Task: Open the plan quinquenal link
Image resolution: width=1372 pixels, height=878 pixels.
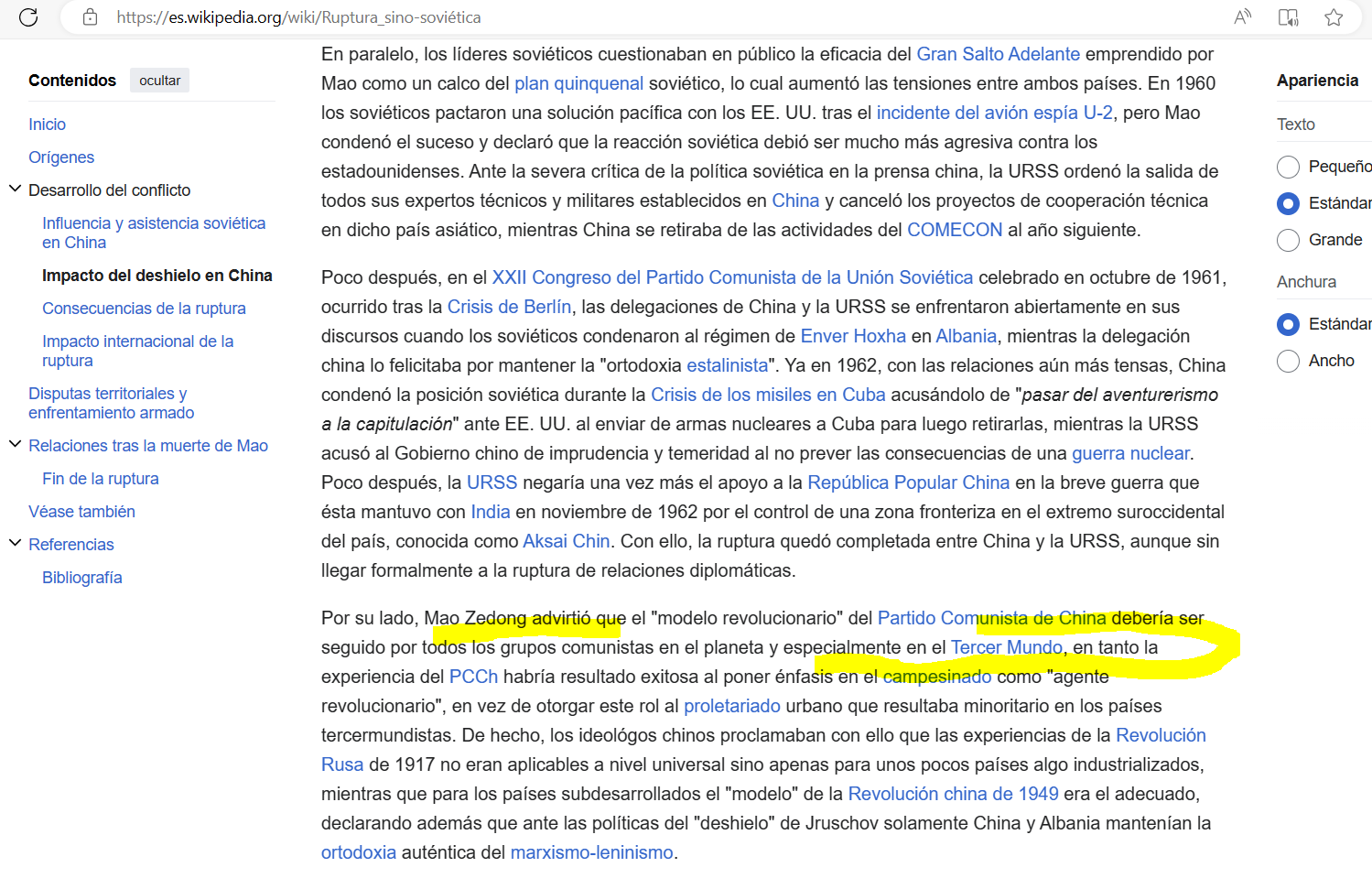Action: (x=578, y=83)
